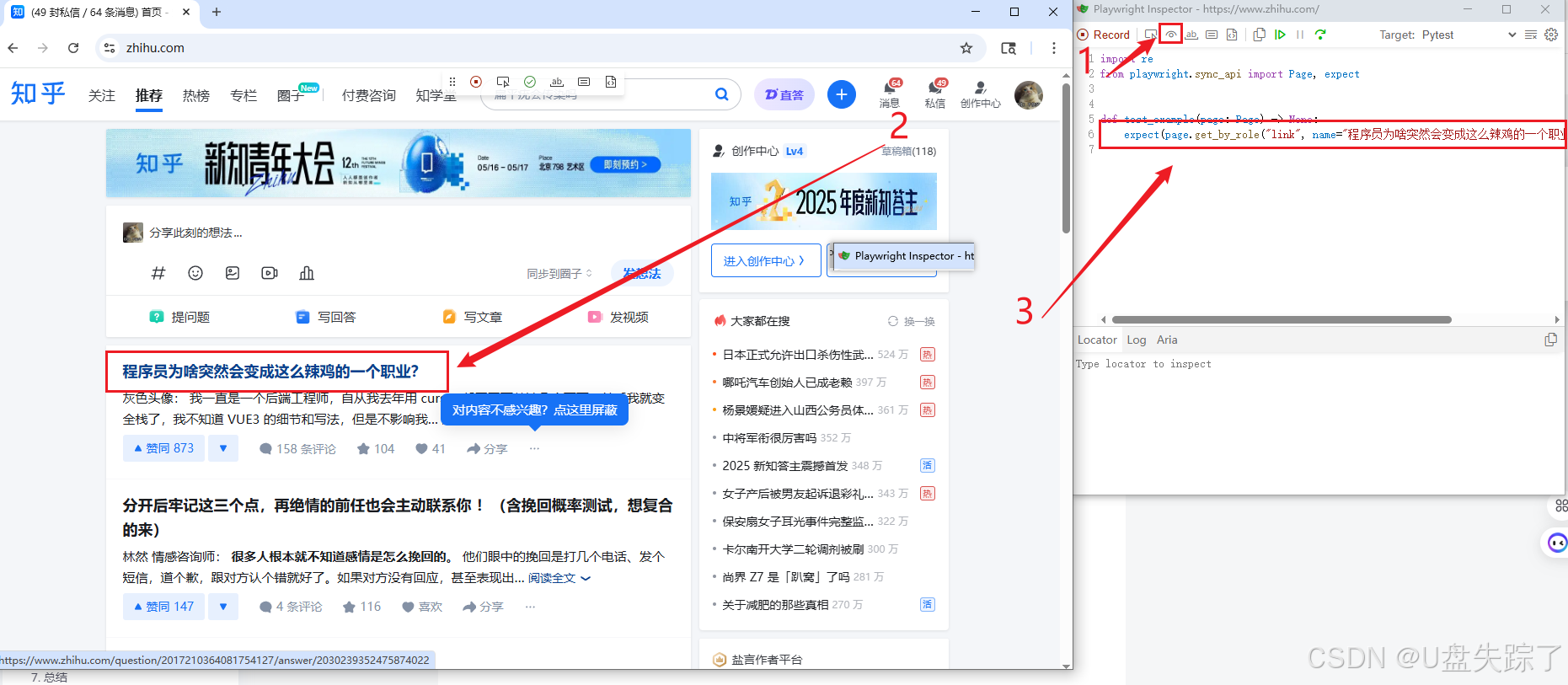Screen dimensions: 1568x685
Task: Toggle Assert visibility eye icon in Inspector
Action: 1171,35
